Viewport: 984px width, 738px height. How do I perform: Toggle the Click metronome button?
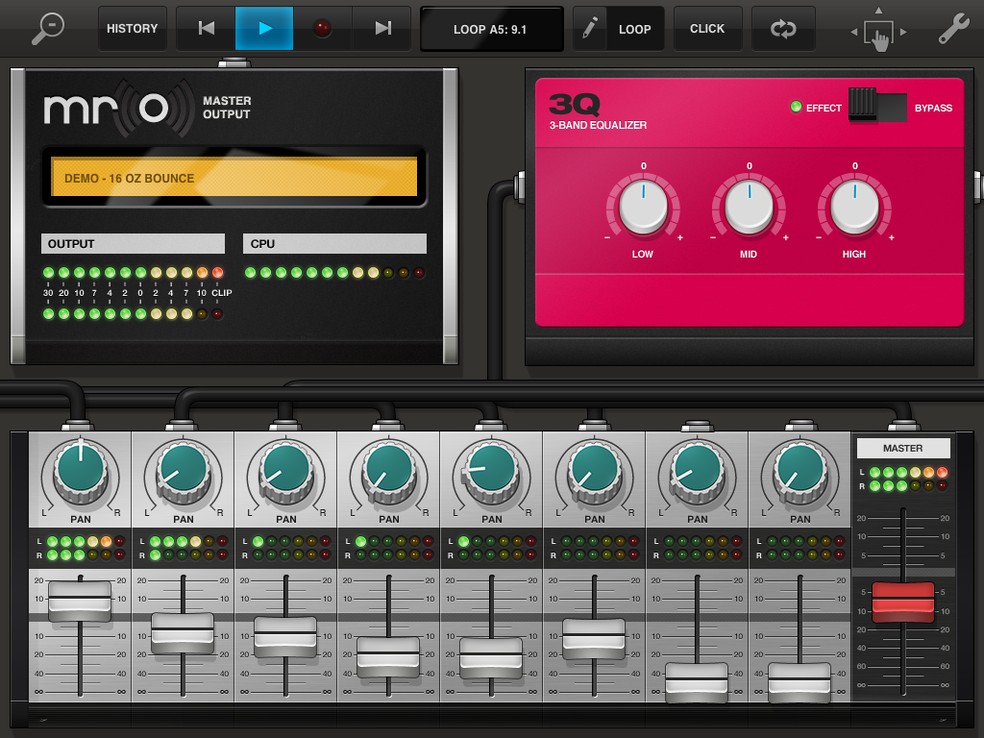tap(707, 29)
